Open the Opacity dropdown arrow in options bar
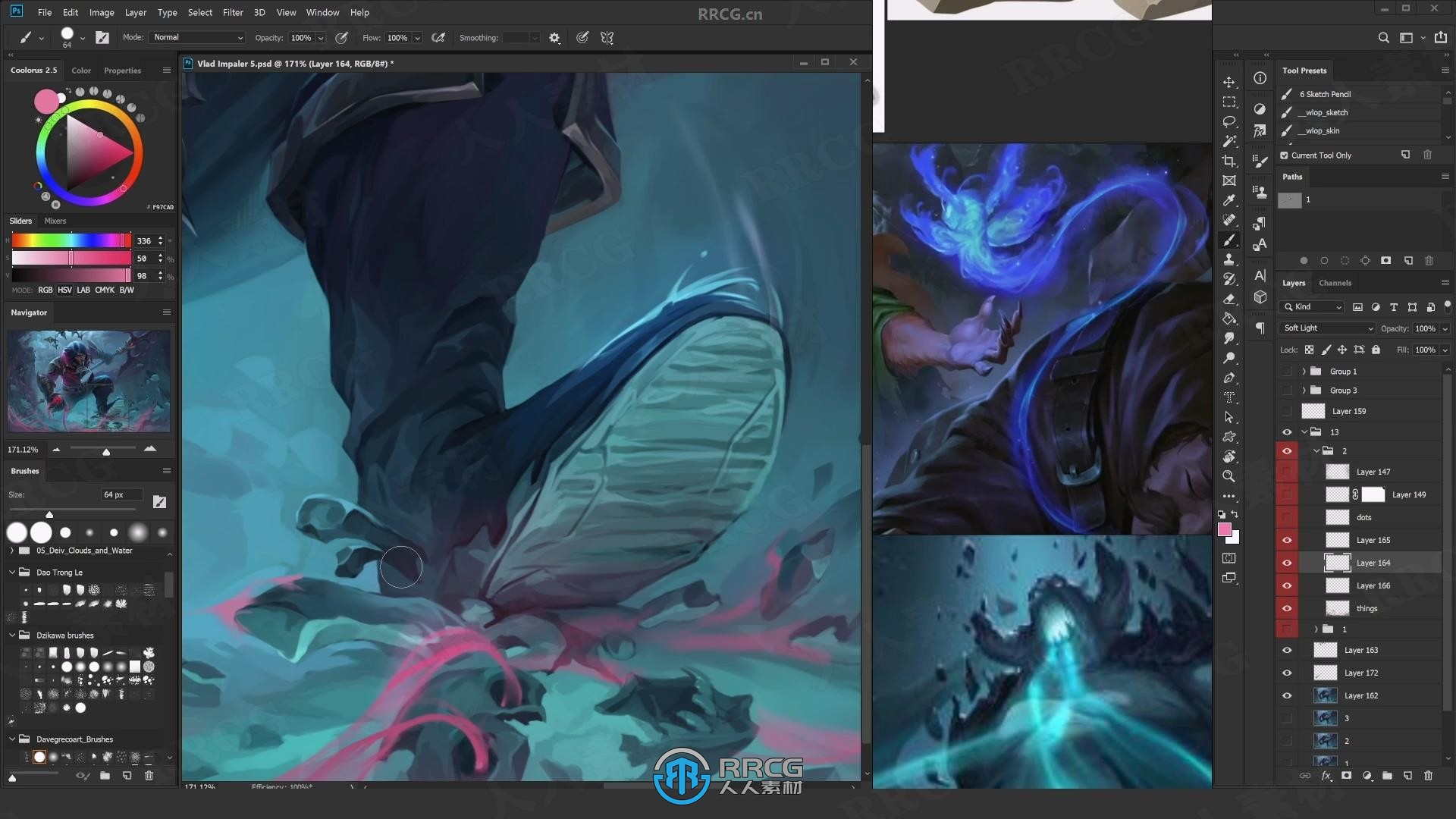1456x819 pixels. pos(321,38)
